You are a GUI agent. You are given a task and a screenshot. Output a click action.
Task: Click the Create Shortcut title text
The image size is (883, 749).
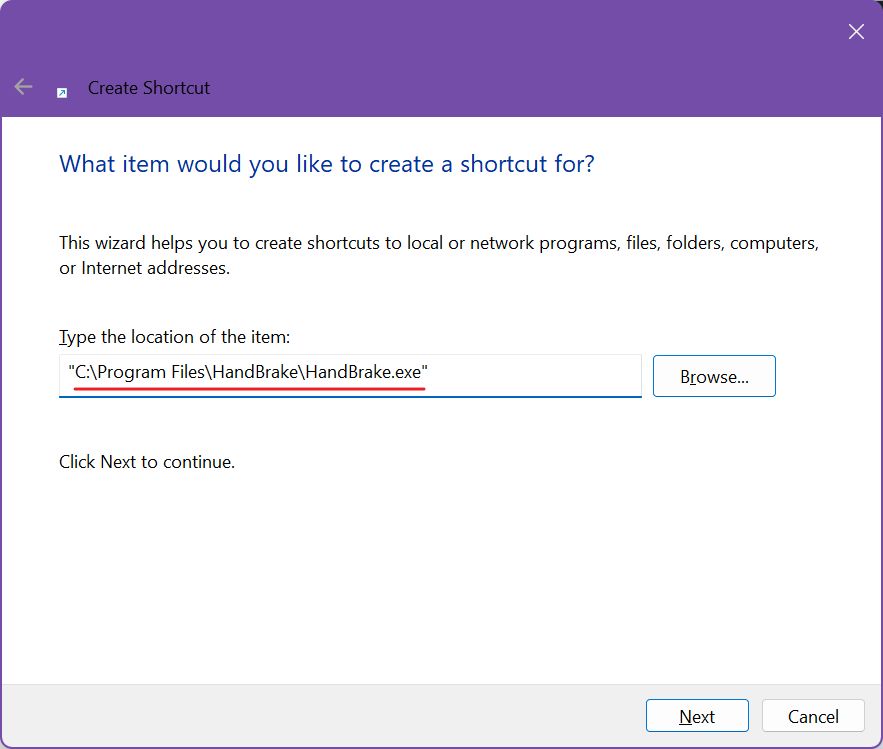click(x=148, y=88)
